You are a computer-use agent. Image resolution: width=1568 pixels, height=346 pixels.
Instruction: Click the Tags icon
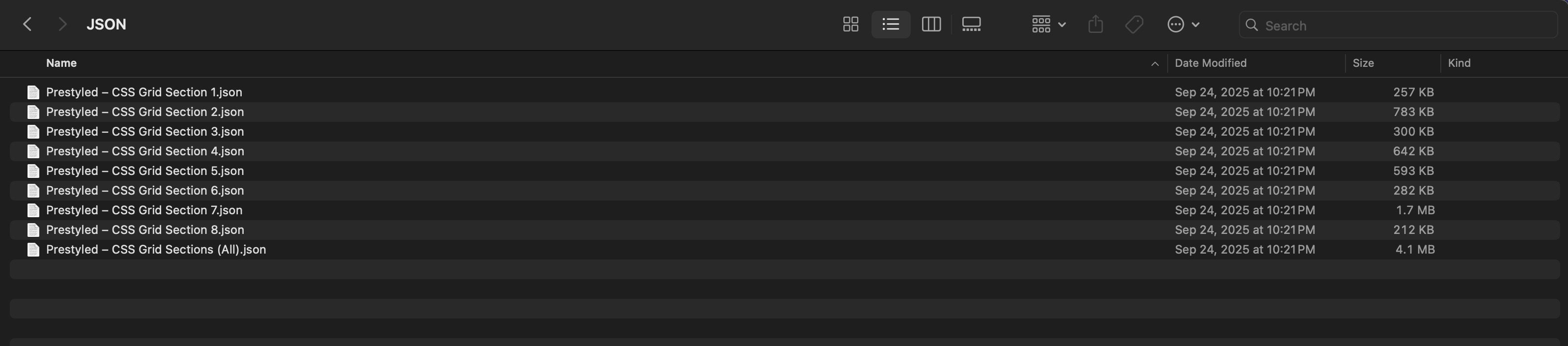pyautogui.click(x=1134, y=25)
